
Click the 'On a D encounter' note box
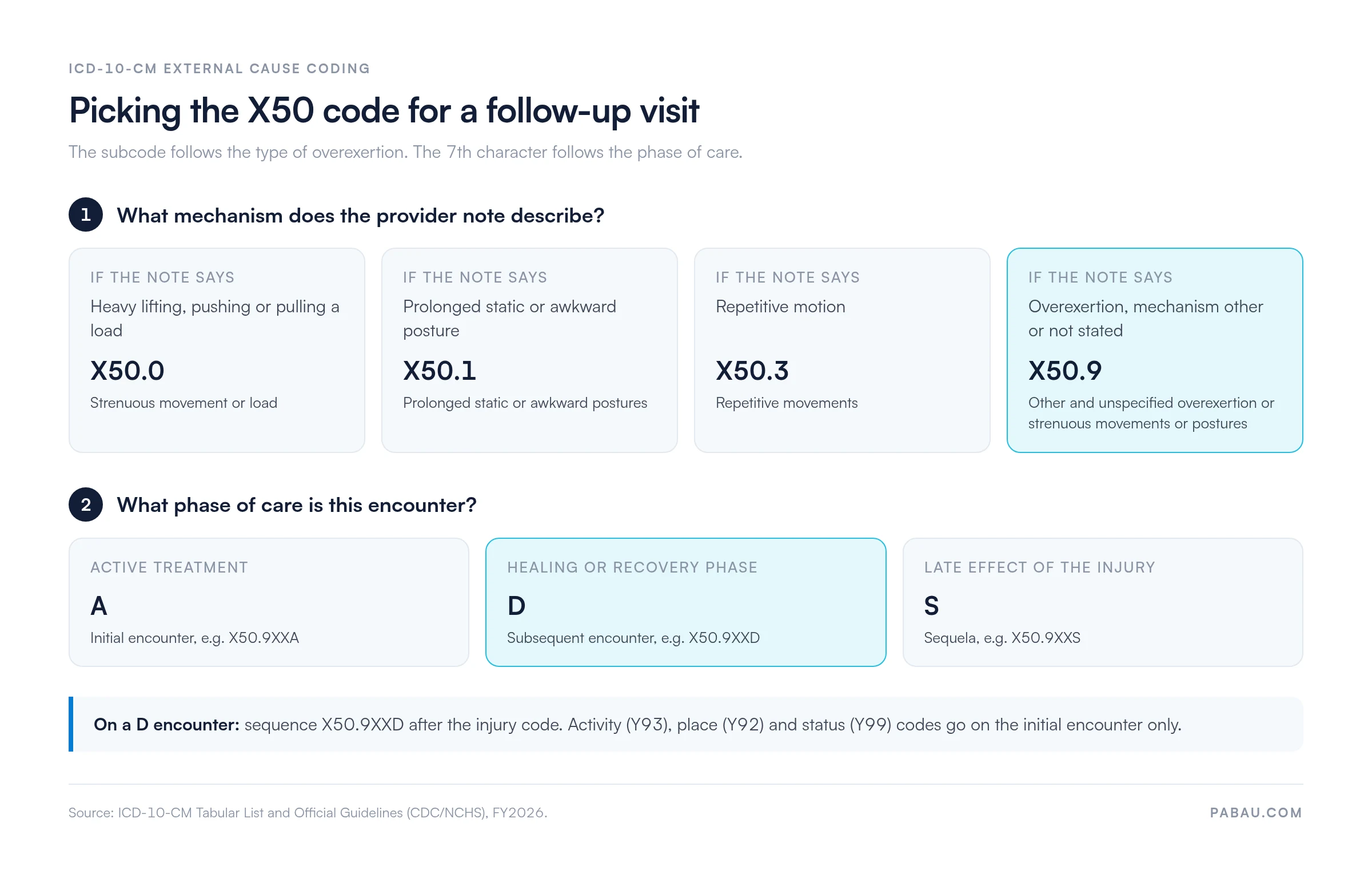click(x=685, y=724)
